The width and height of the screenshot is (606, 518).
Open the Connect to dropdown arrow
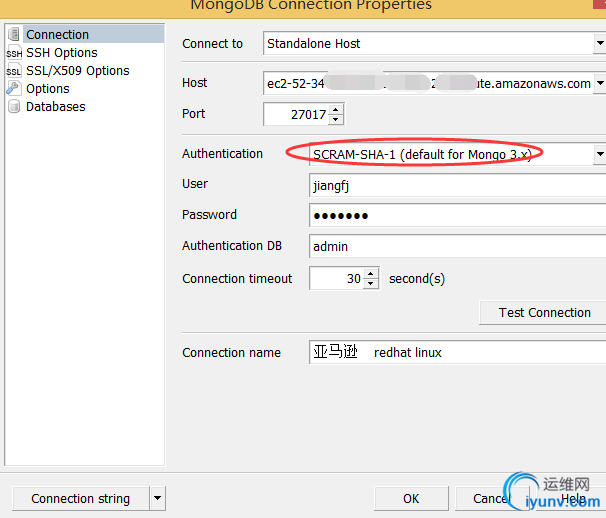click(x=599, y=43)
